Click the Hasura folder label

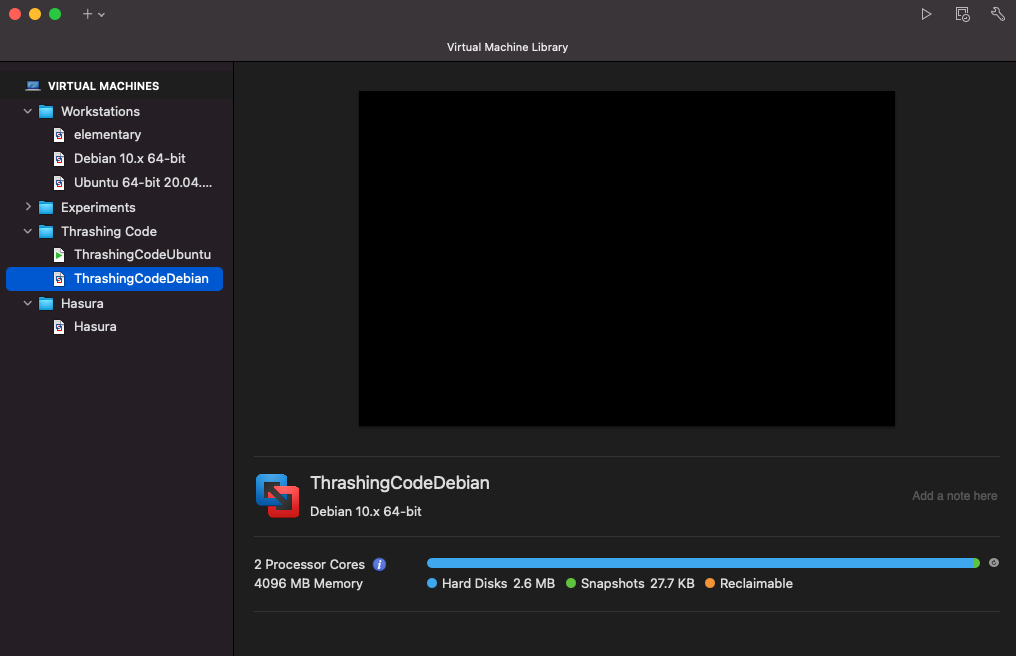tap(82, 303)
